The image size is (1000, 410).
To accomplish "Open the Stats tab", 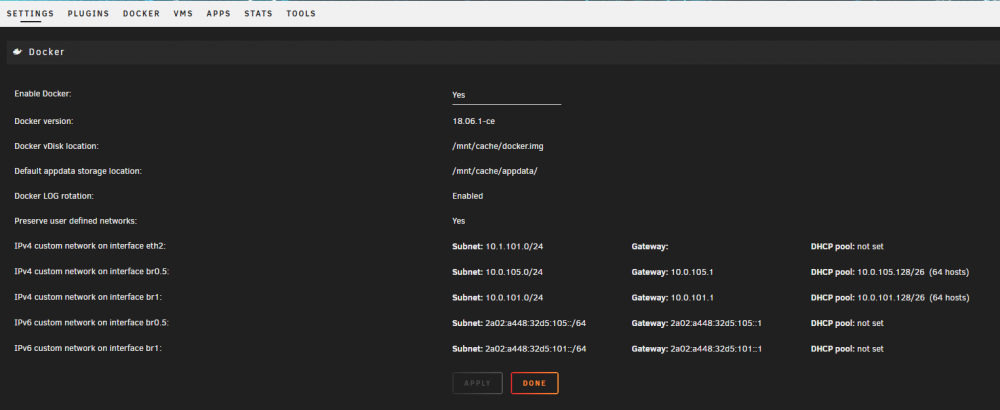I will [258, 13].
